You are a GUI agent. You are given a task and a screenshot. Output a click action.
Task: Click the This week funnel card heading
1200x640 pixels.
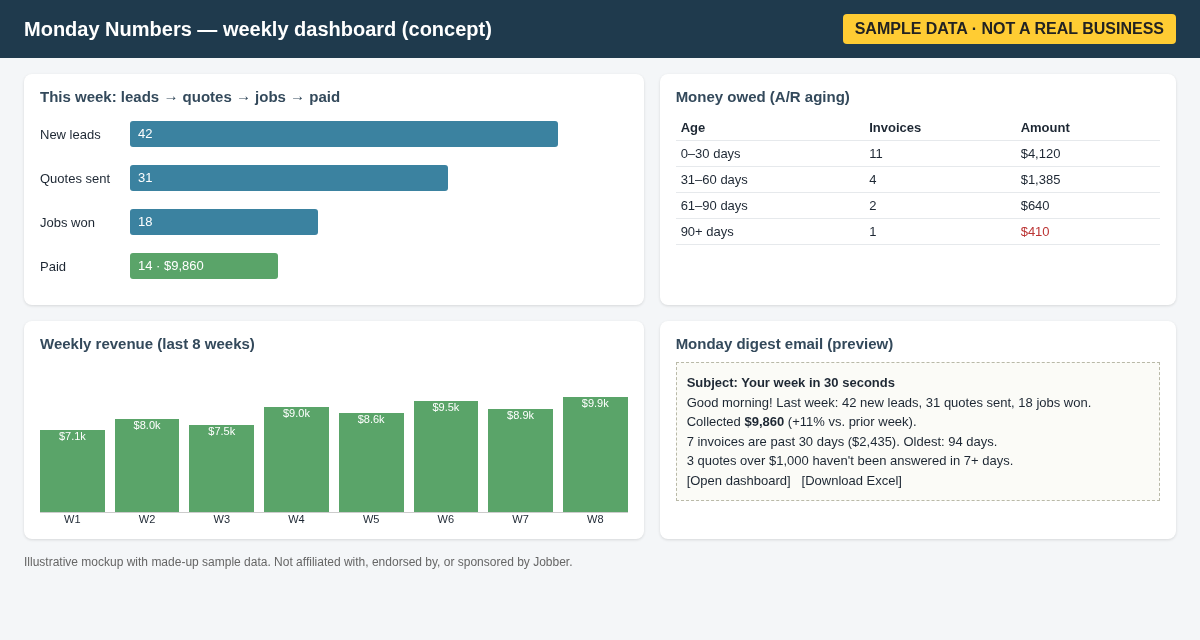pyautogui.click(x=190, y=96)
